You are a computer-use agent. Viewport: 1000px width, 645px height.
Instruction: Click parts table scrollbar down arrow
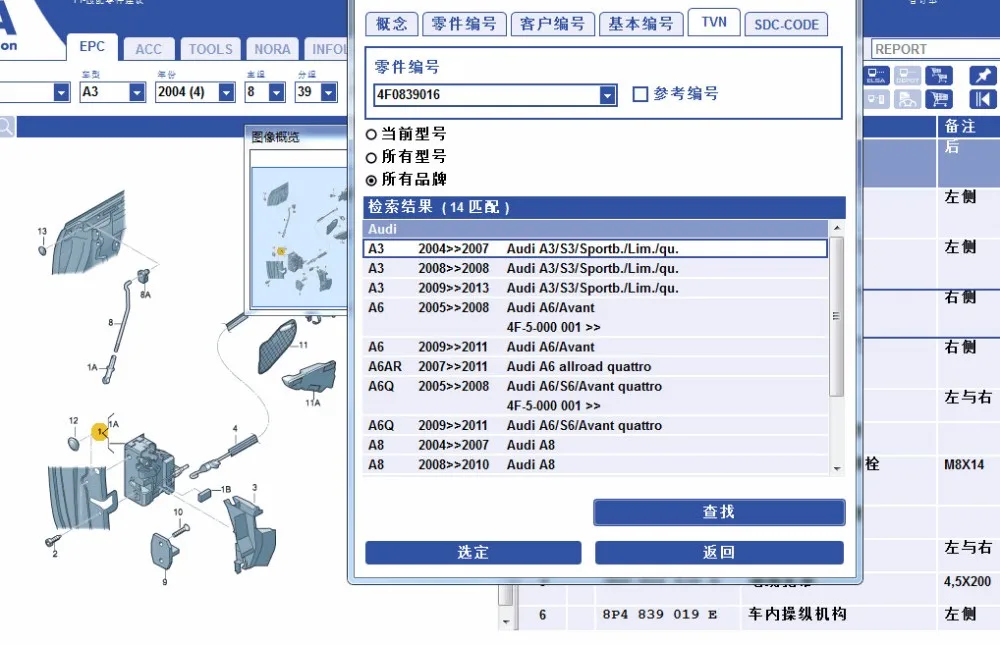coord(506,621)
